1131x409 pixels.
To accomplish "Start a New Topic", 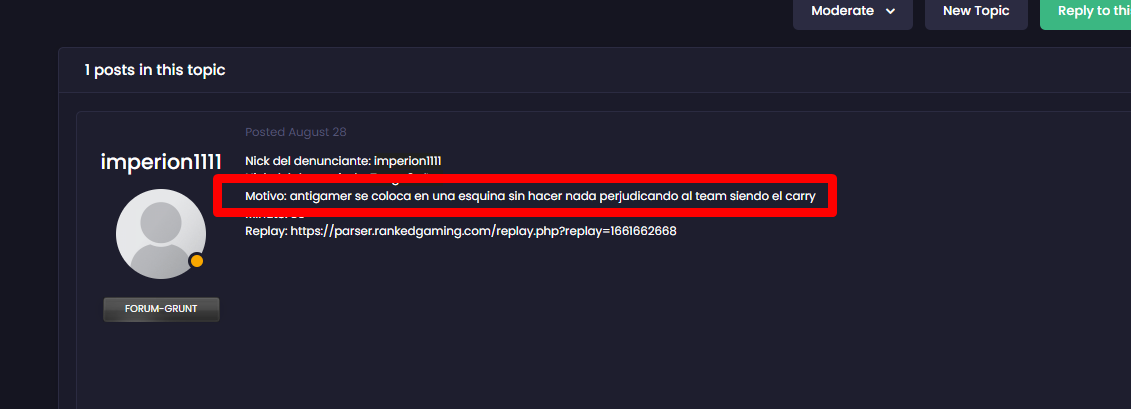I will pos(976,12).
